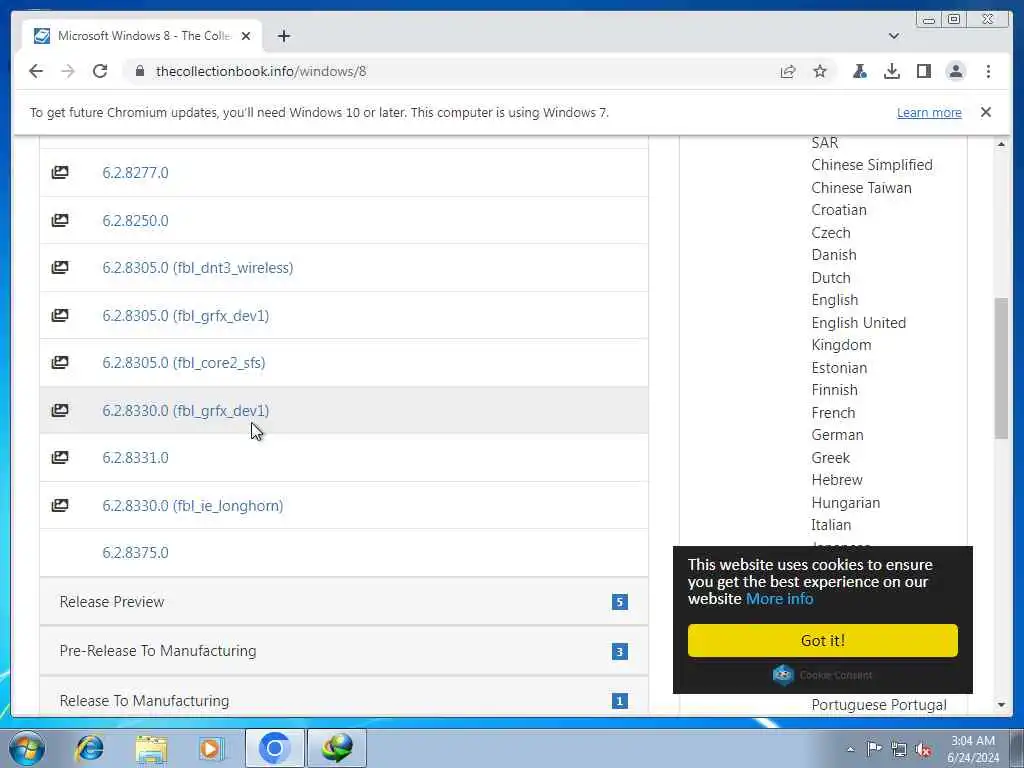The image size is (1024, 768).
Task: Show hidden system tray icons
Action: click(x=850, y=750)
